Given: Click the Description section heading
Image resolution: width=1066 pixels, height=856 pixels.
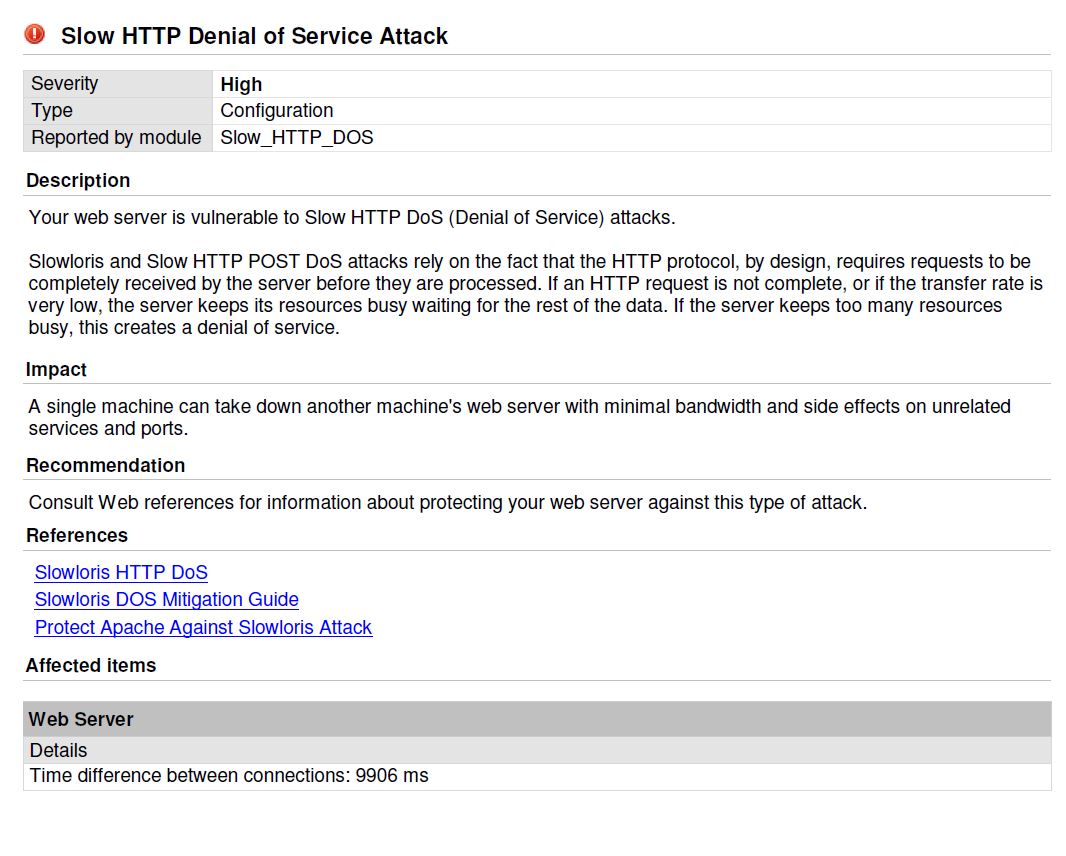Looking at the screenshot, I should click(x=78, y=180).
